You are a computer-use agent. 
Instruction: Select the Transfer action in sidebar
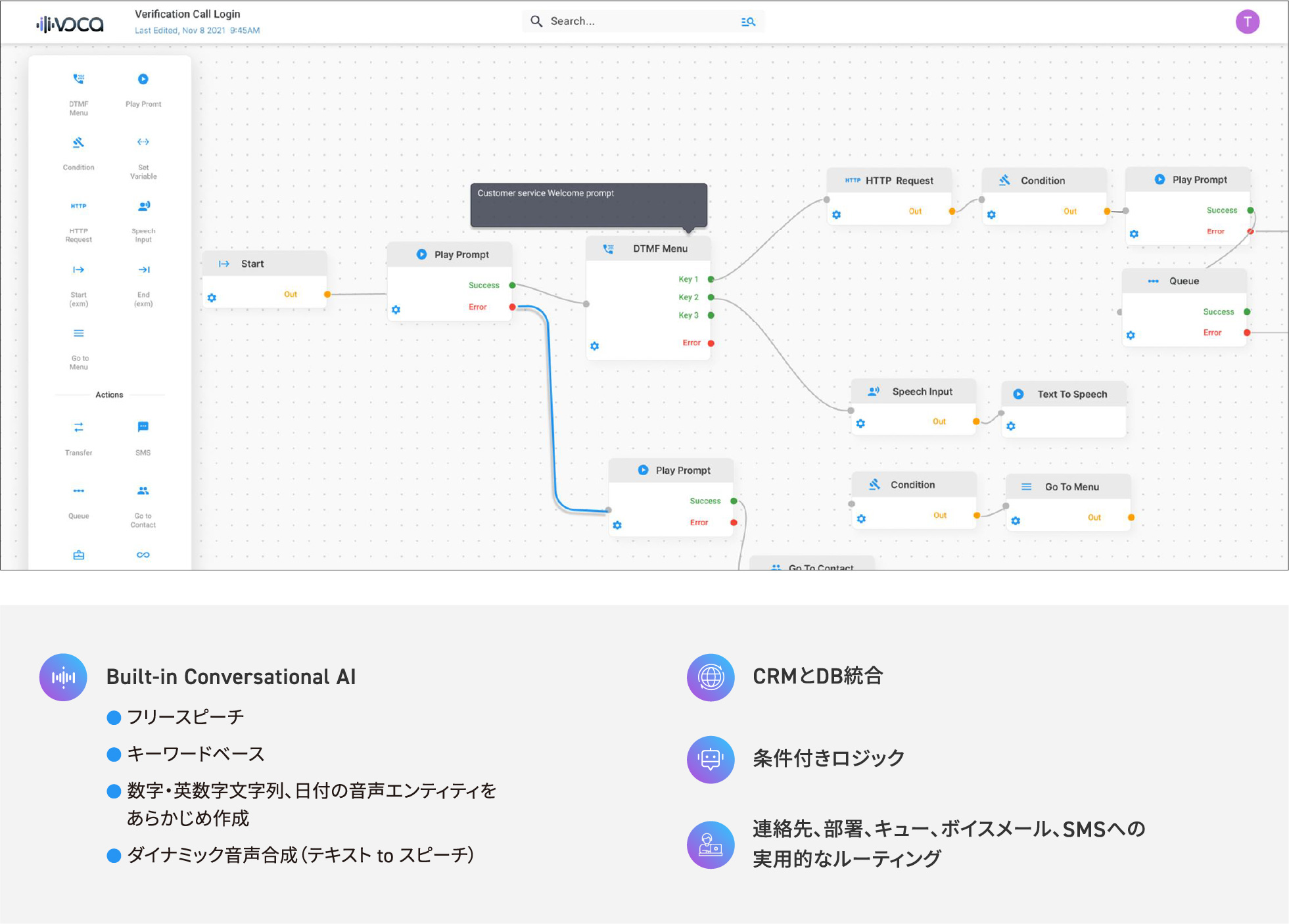pyautogui.click(x=78, y=438)
